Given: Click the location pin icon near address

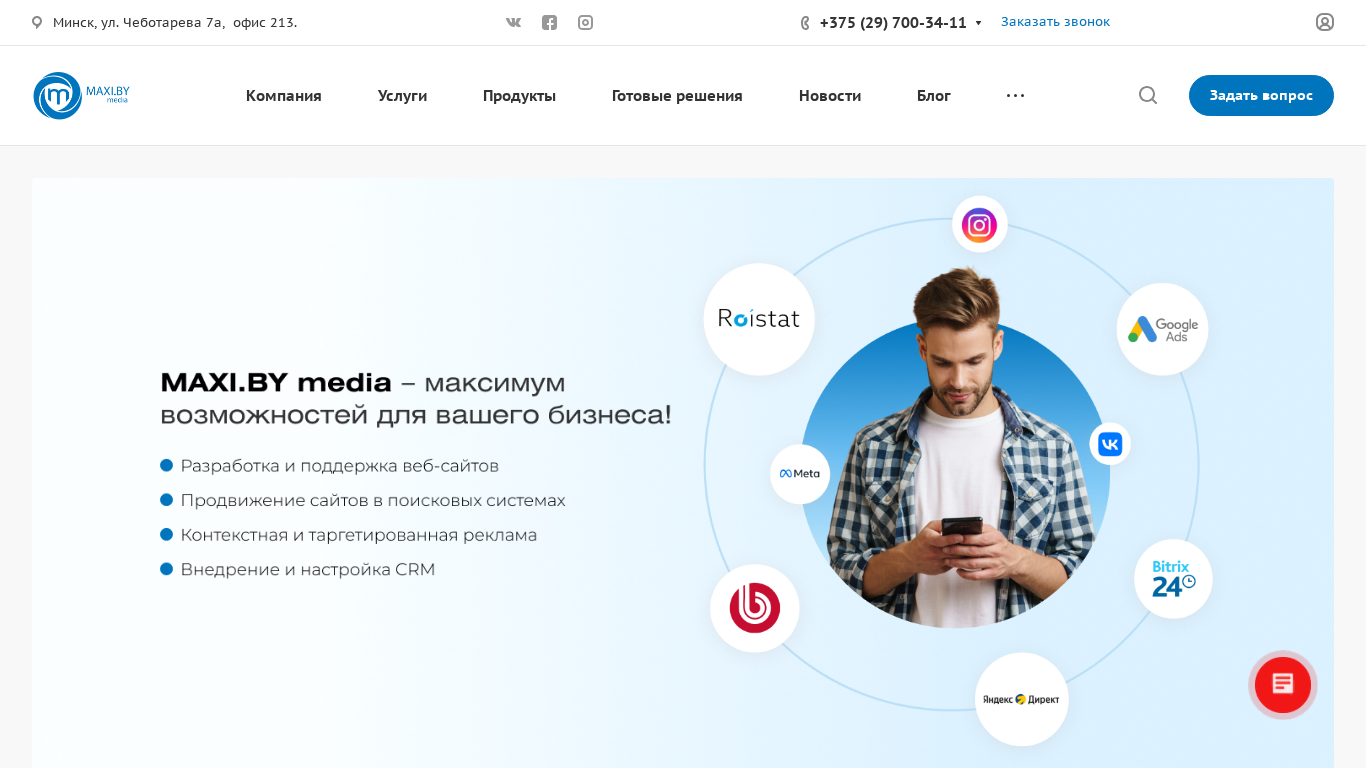Looking at the screenshot, I should pos(37,22).
